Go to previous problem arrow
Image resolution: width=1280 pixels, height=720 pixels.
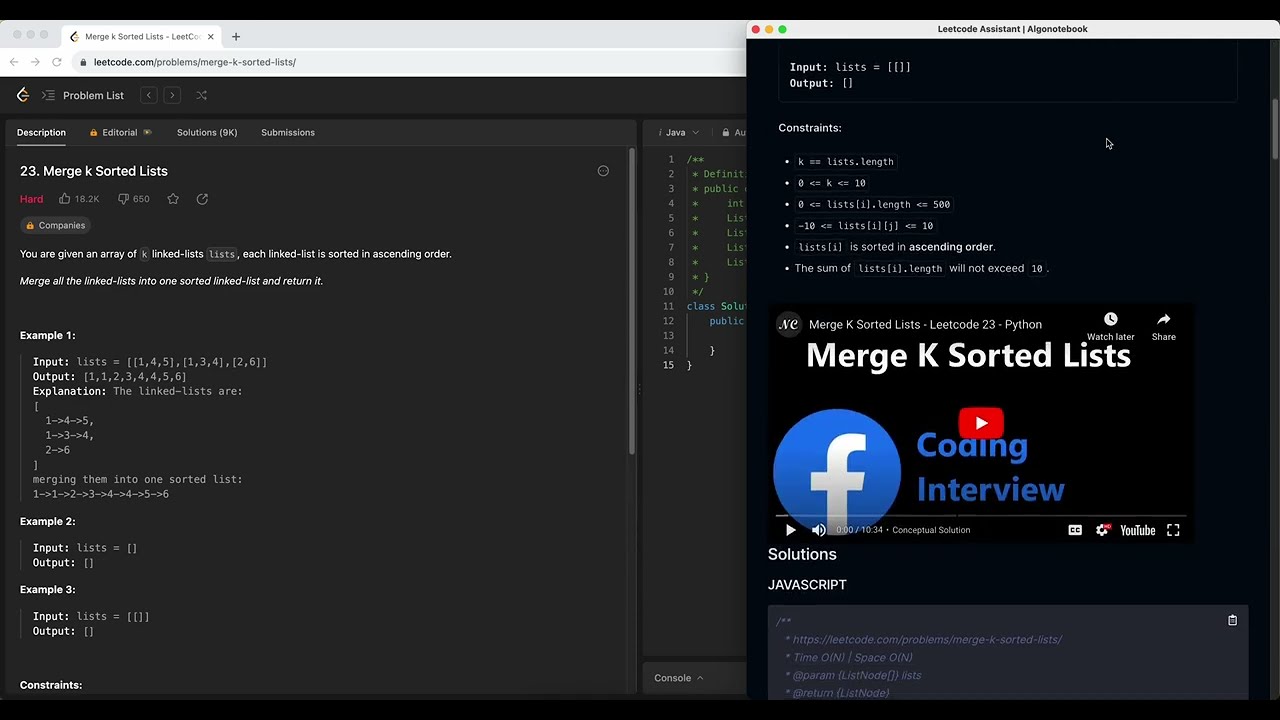tap(149, 95)
